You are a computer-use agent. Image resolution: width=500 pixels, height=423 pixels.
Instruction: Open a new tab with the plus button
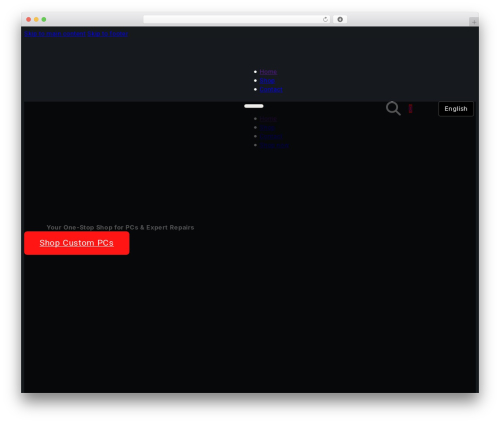click(x=474, y=22)
